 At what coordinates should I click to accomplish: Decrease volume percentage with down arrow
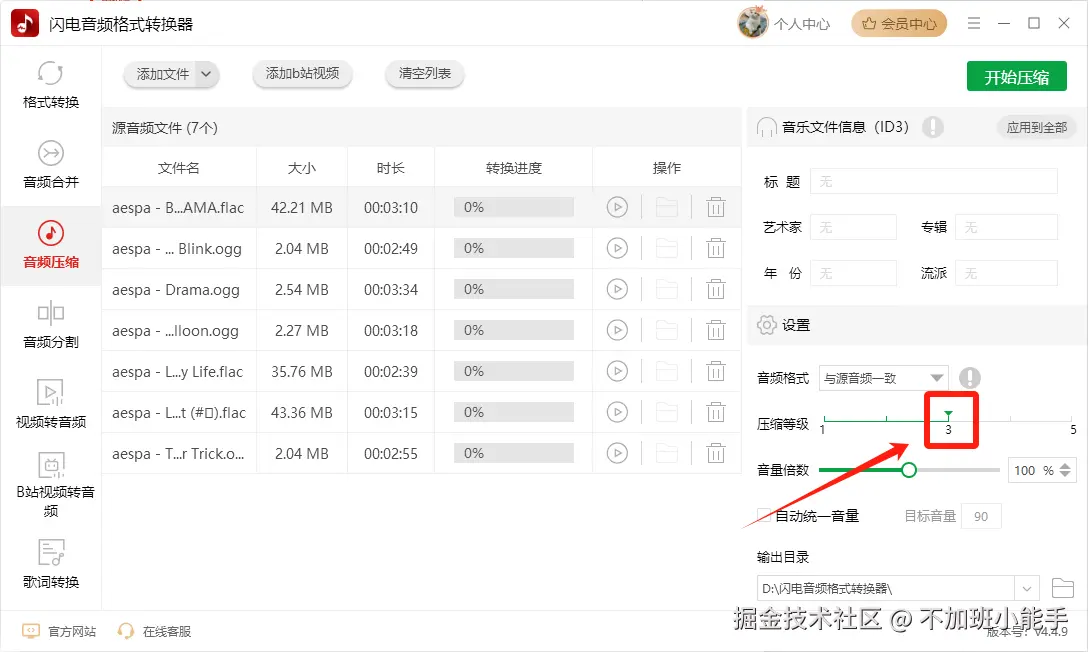(1065, 475)
